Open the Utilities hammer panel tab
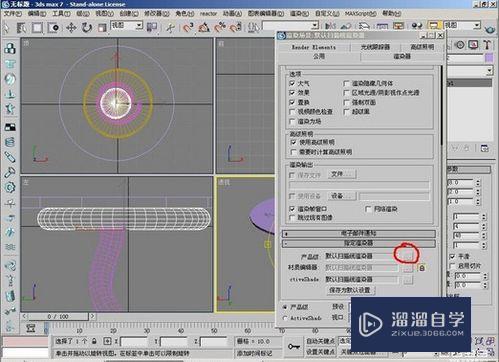 (487, 45)
